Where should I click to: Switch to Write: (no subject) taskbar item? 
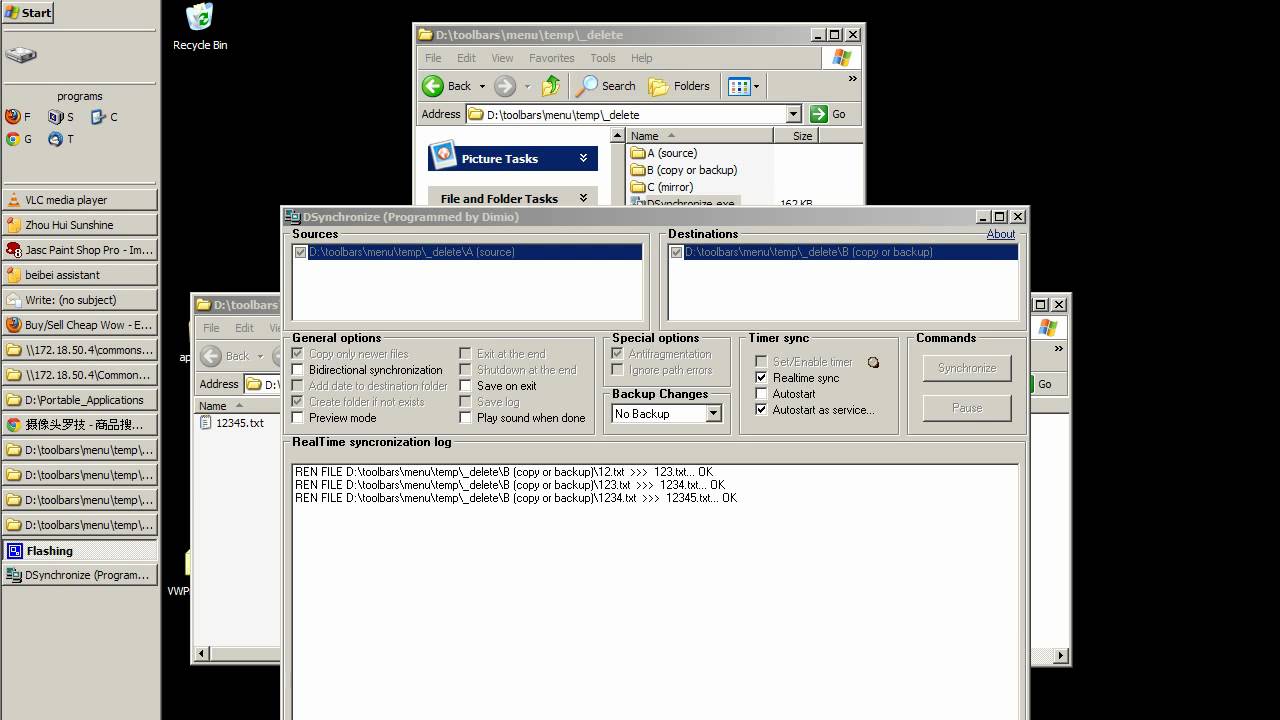[80, 300]
